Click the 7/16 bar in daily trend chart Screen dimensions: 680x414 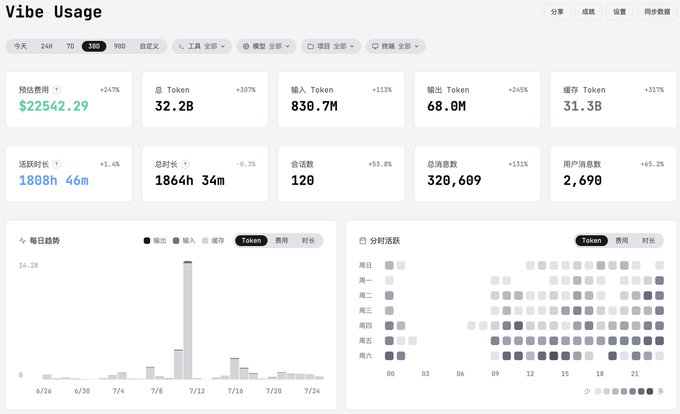tap(235, 368)
